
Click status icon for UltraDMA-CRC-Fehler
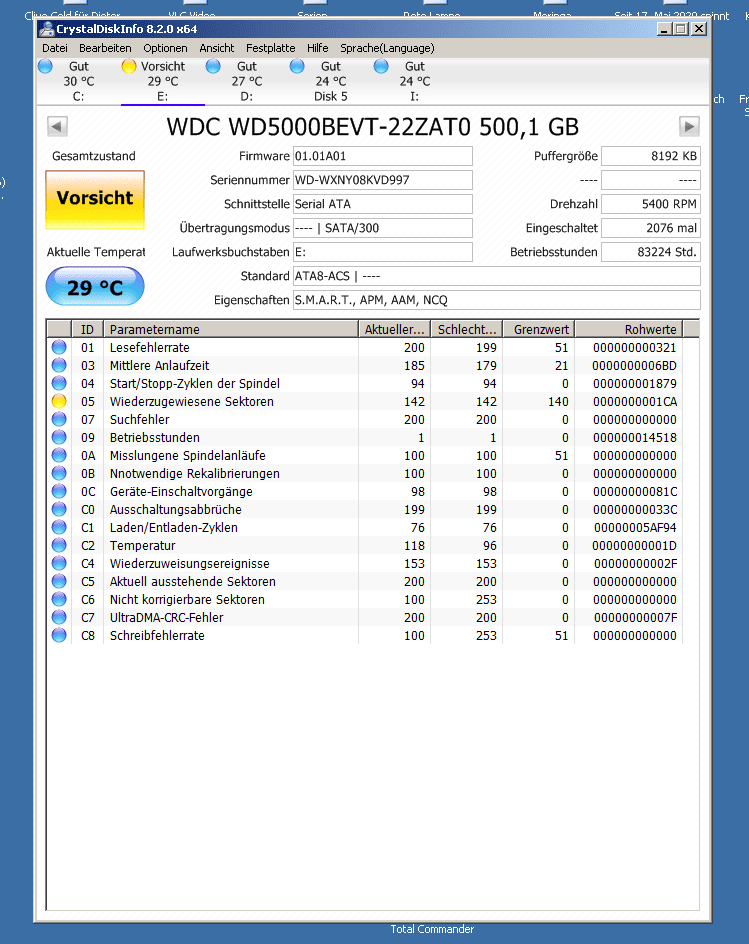coord(59,618)
